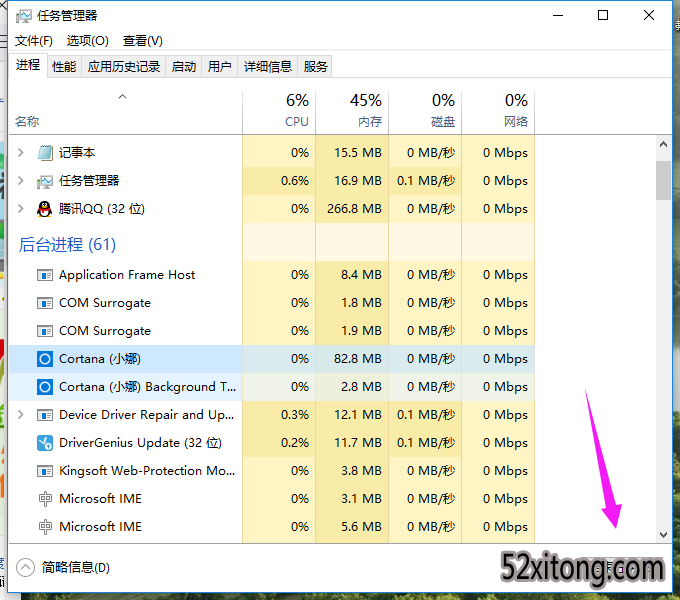
Task: Switch to the 服务 tab
Action: pos(315,67)
